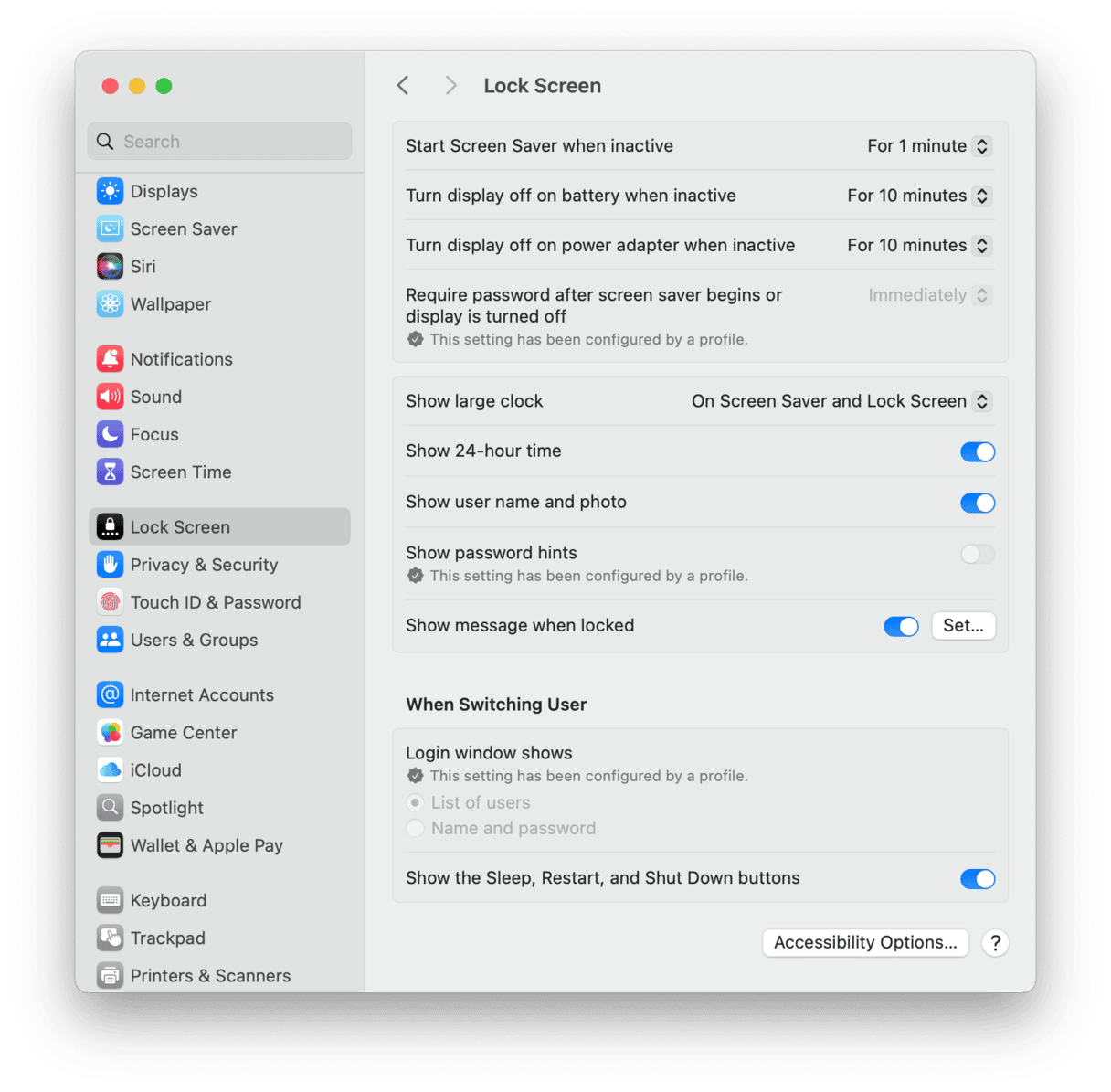Click the Login window shows label

click(x=489, y=753)
